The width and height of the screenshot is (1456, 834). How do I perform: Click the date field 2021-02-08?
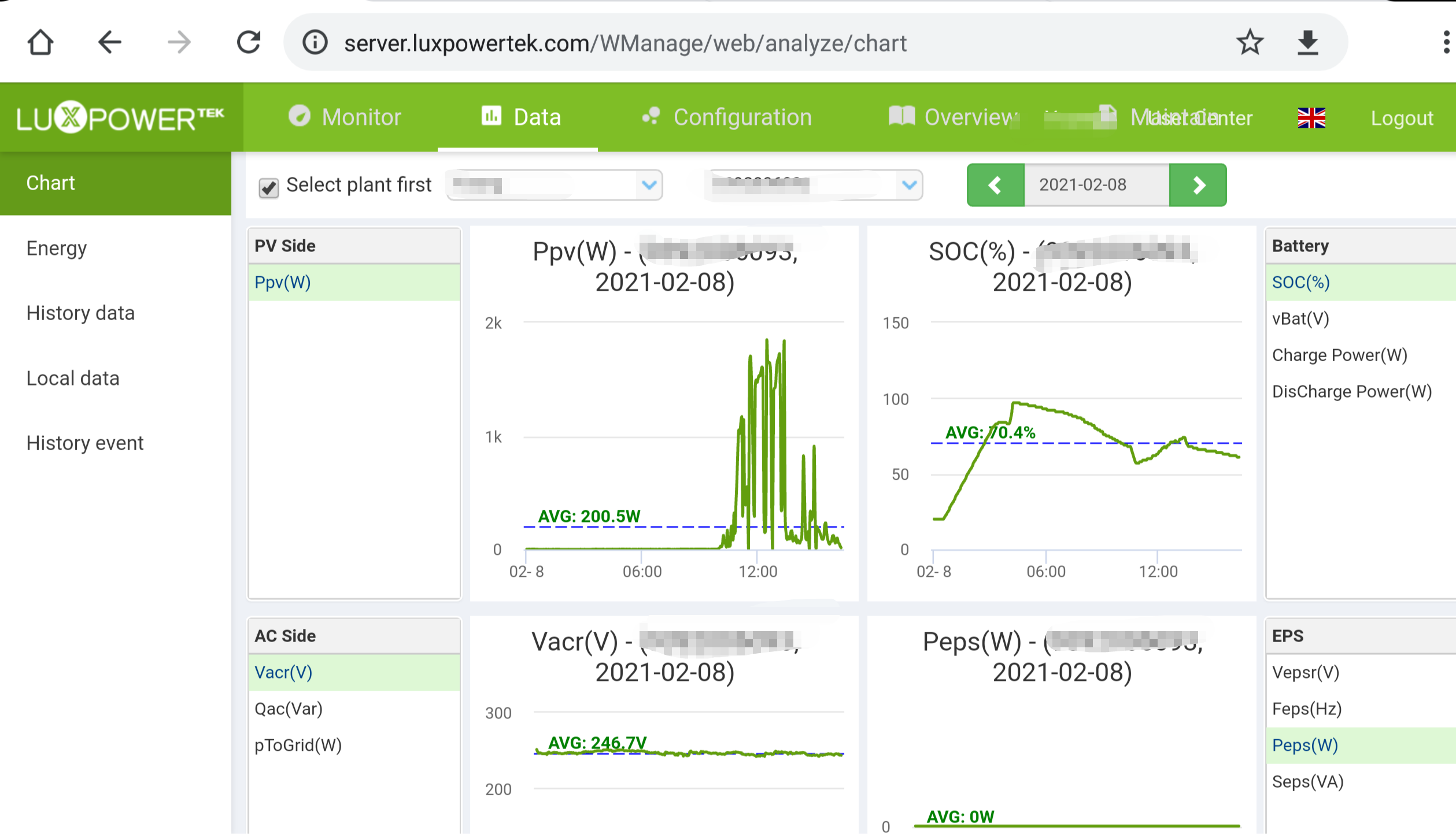click(x=1096, y=185)
